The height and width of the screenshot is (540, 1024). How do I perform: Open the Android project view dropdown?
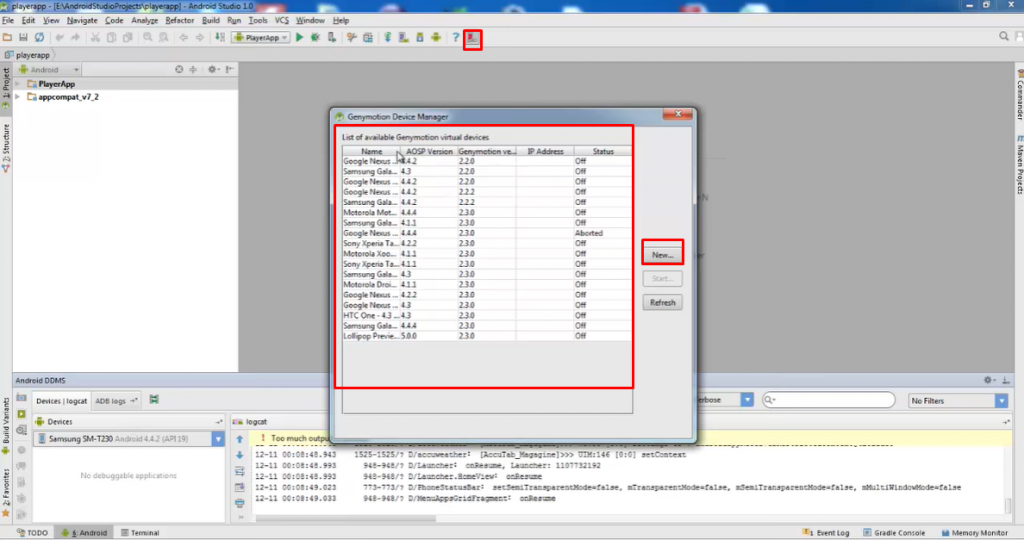pos(49,69)
